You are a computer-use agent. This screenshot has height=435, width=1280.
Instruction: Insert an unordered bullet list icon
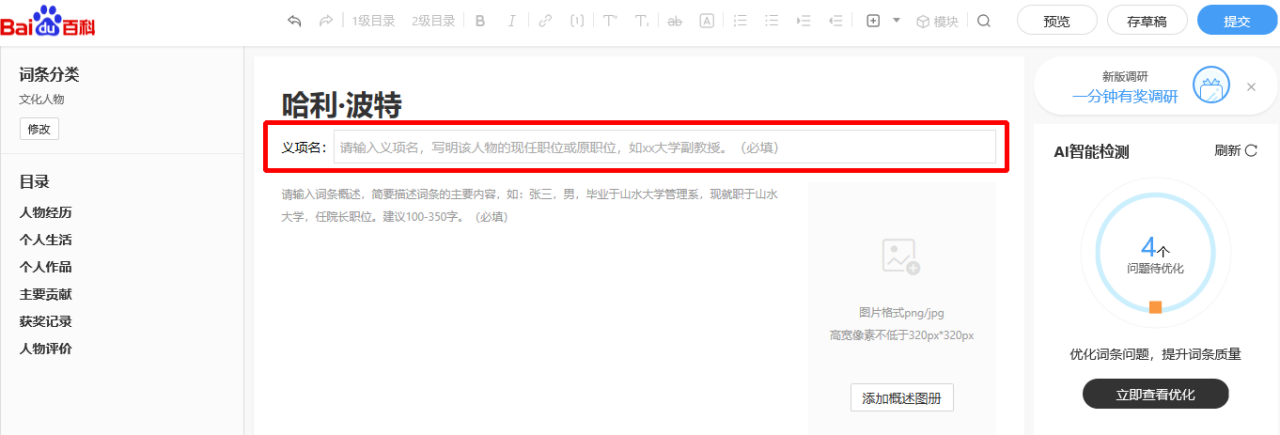tap(771, 21)
